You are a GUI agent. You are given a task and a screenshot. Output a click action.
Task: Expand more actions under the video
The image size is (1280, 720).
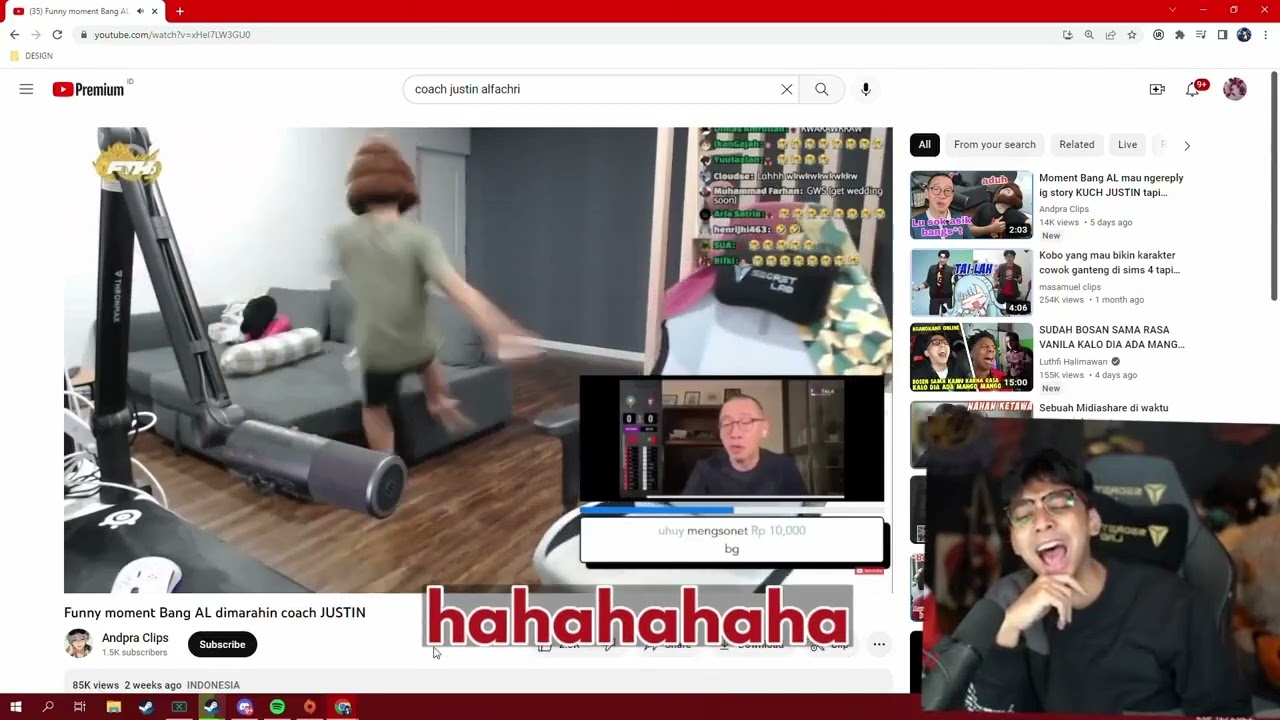click(x=879, y=644)
